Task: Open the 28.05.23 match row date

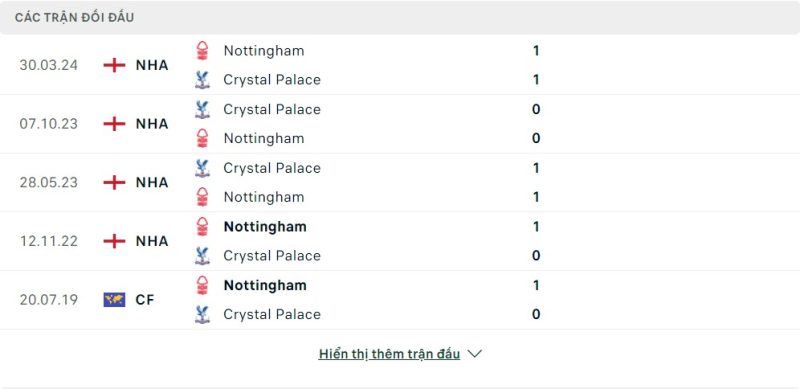Action: click(x=49, y=182)
